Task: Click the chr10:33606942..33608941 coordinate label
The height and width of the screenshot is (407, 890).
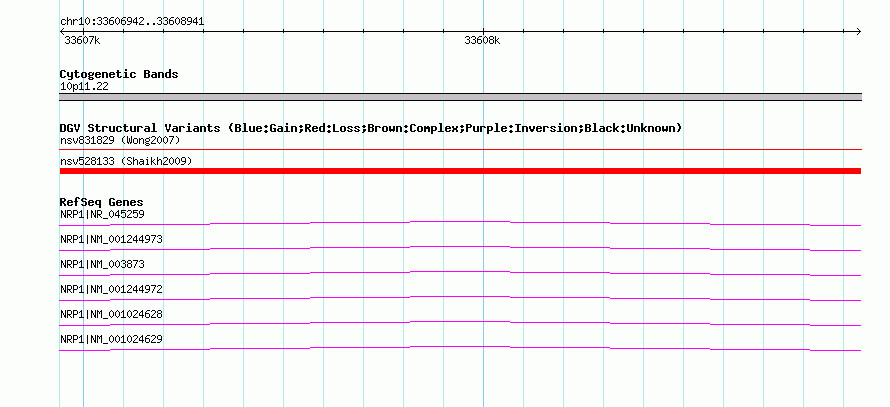Action: [x=132, y=22]
